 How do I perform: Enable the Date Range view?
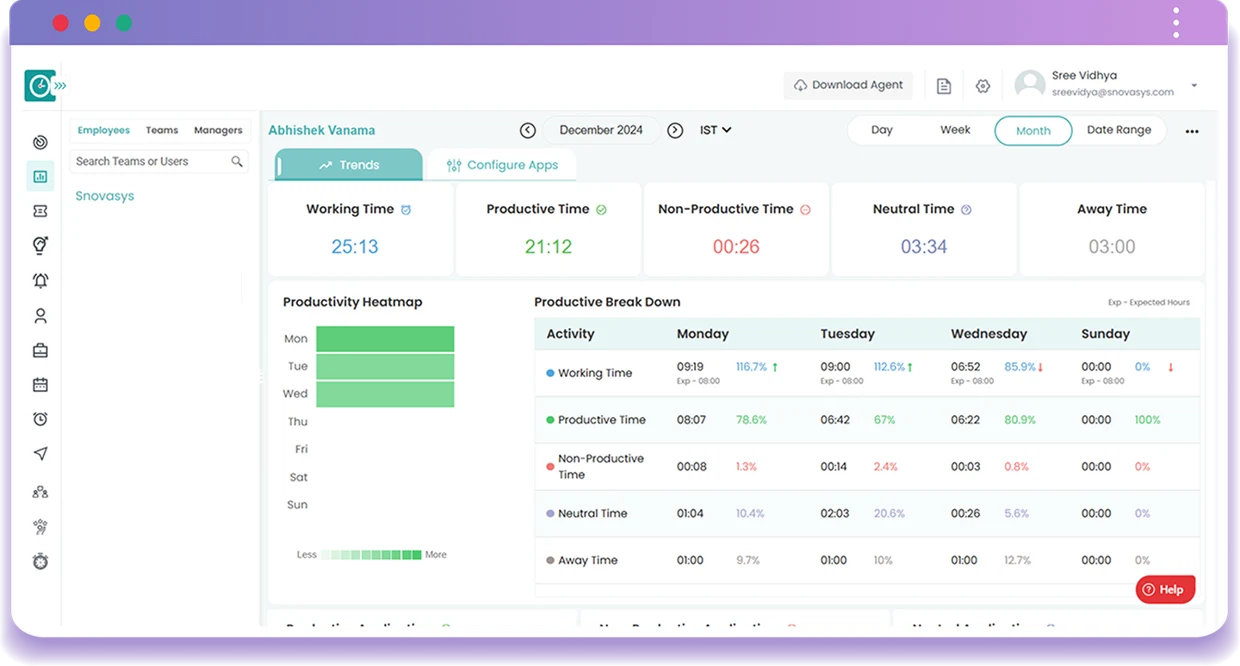tap(1119, 129)
